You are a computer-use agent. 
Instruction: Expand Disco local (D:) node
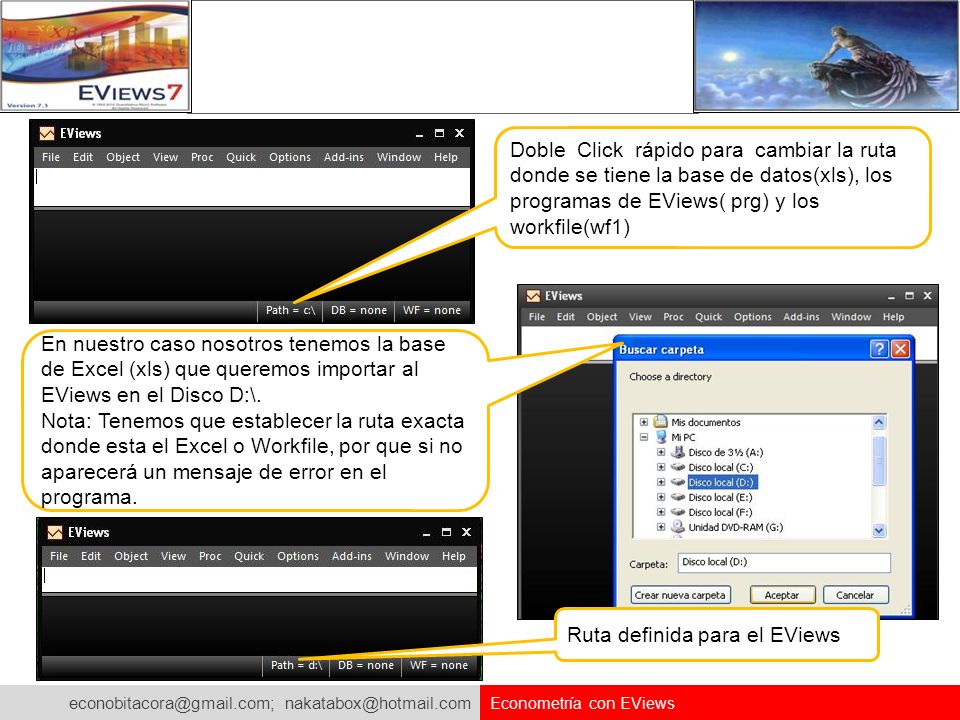click(661, 482)
